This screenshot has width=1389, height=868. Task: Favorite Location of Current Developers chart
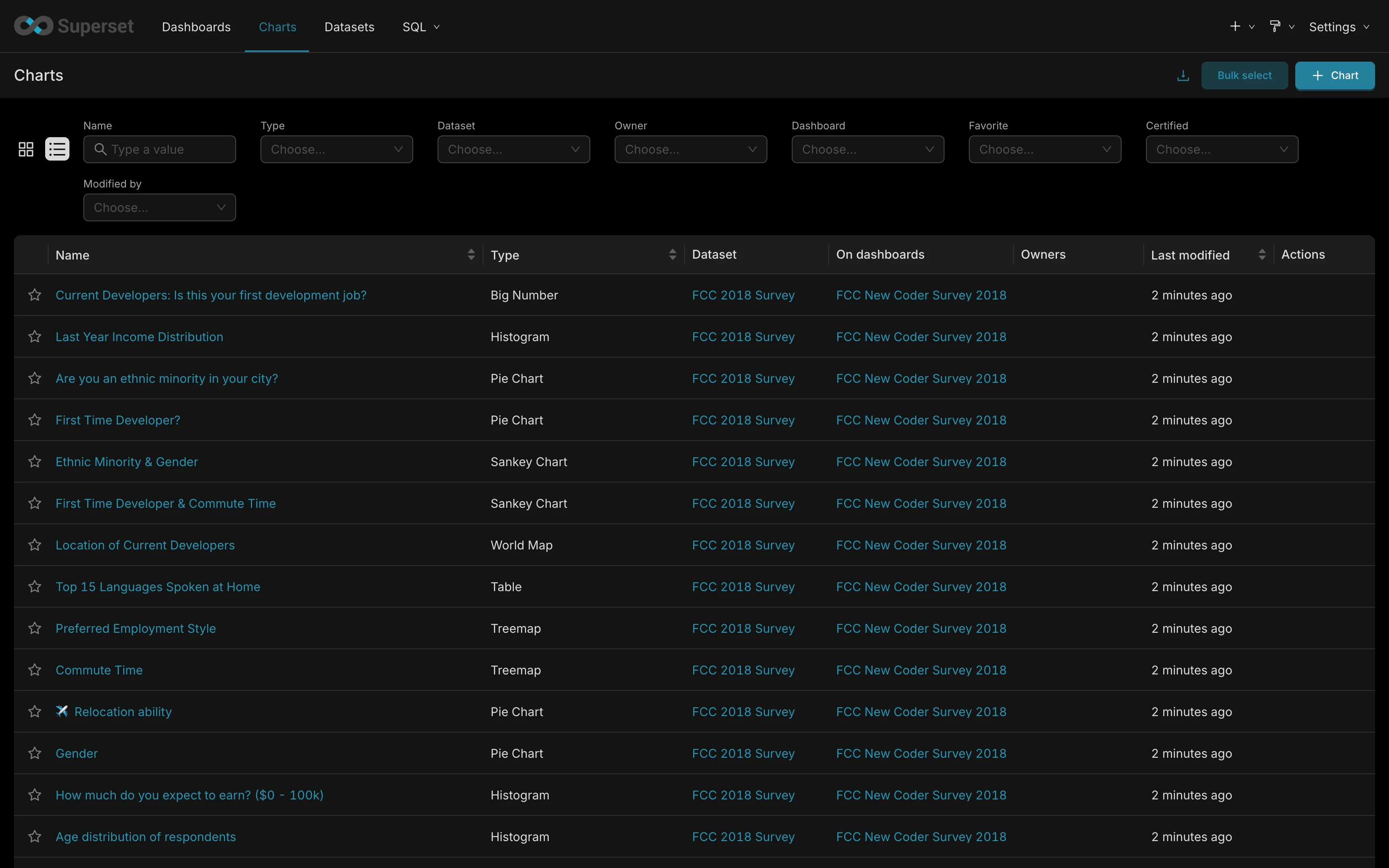pyautogui.click(x=34, y=544)
